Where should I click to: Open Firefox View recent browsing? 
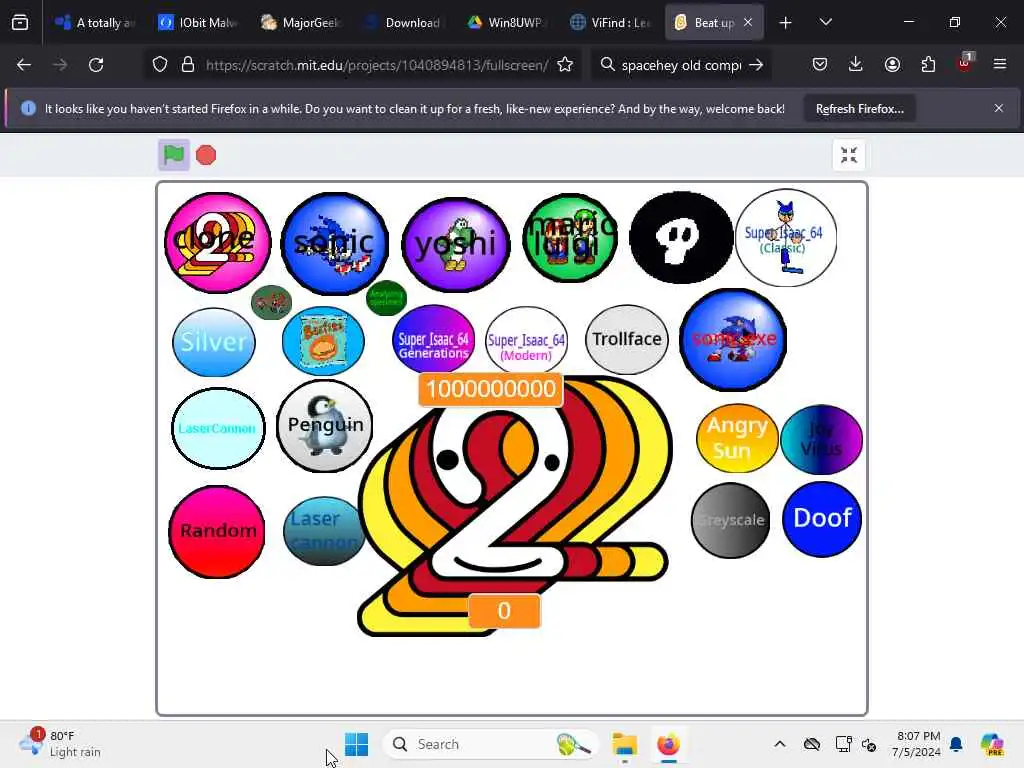pyautogui.click(x=20, y=23)
